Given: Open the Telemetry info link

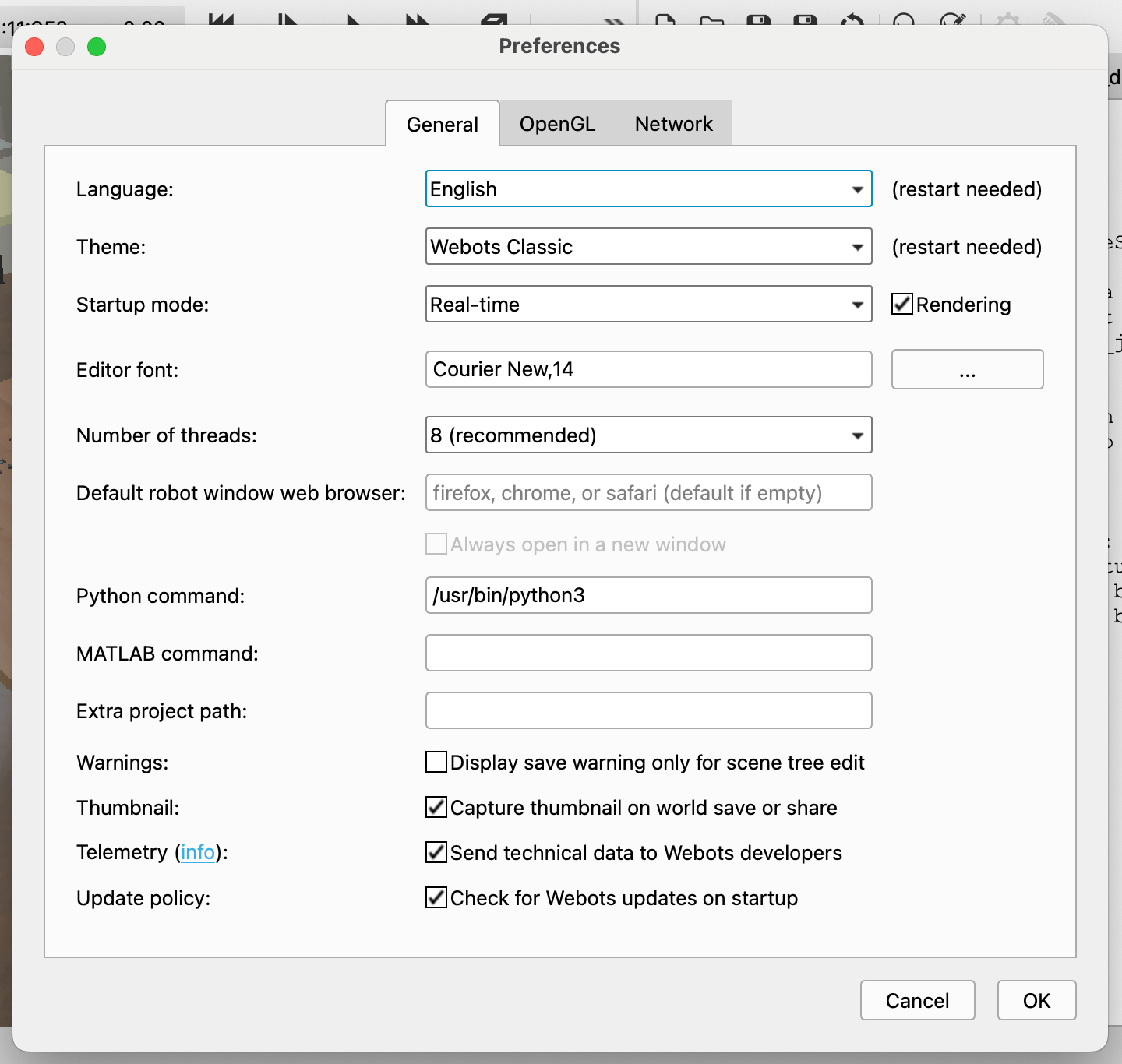Looking at the screenshot, I should click(197, 852).
